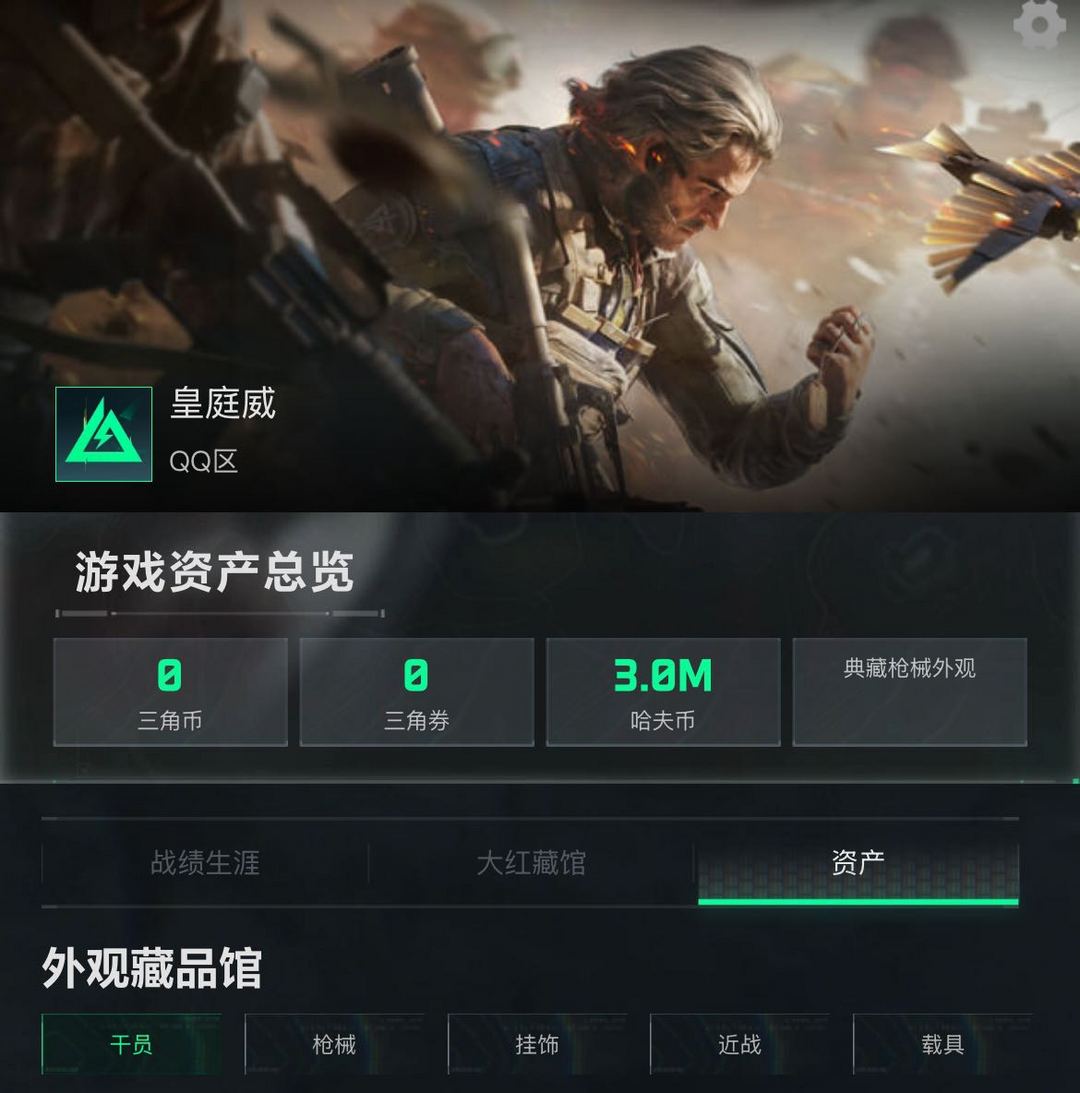The width and height of the screenshot is (1080, 1093).
Task: Tap the 外观藏品馆 section heading
Action: pyautogui.click(x=151, y=968)
